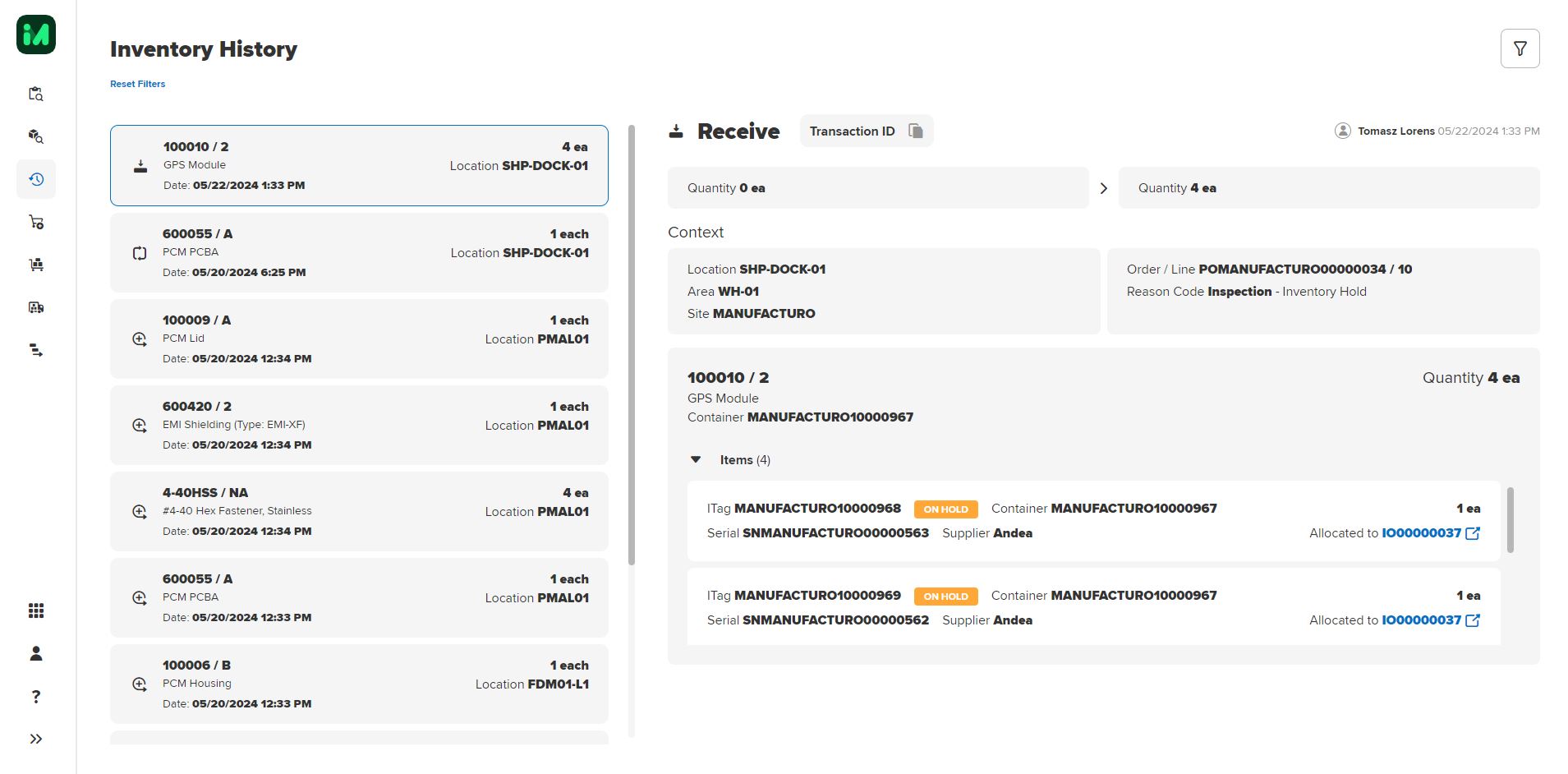The width and height of the screenshot is (1568, 774).
Task: Open the user profile icon
Action: tap(36, 653)
